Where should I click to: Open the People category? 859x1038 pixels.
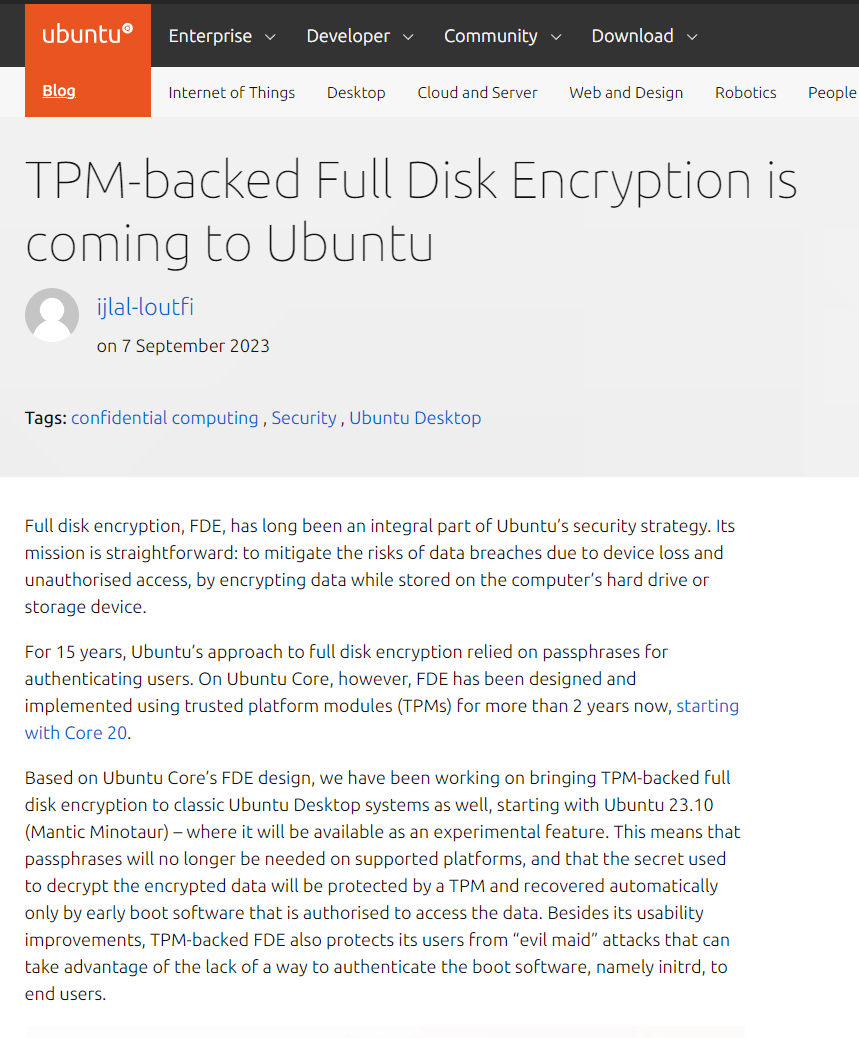(831, 93)
